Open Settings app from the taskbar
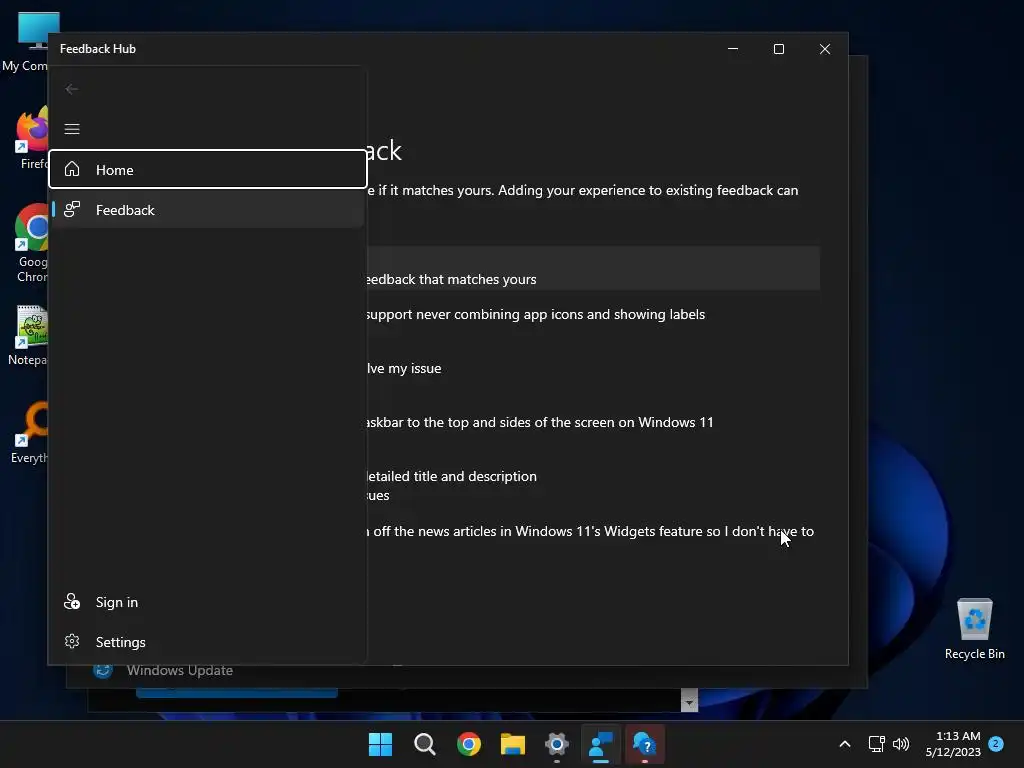Viewport: 1024px width, 768px height. tap(556, 744)
